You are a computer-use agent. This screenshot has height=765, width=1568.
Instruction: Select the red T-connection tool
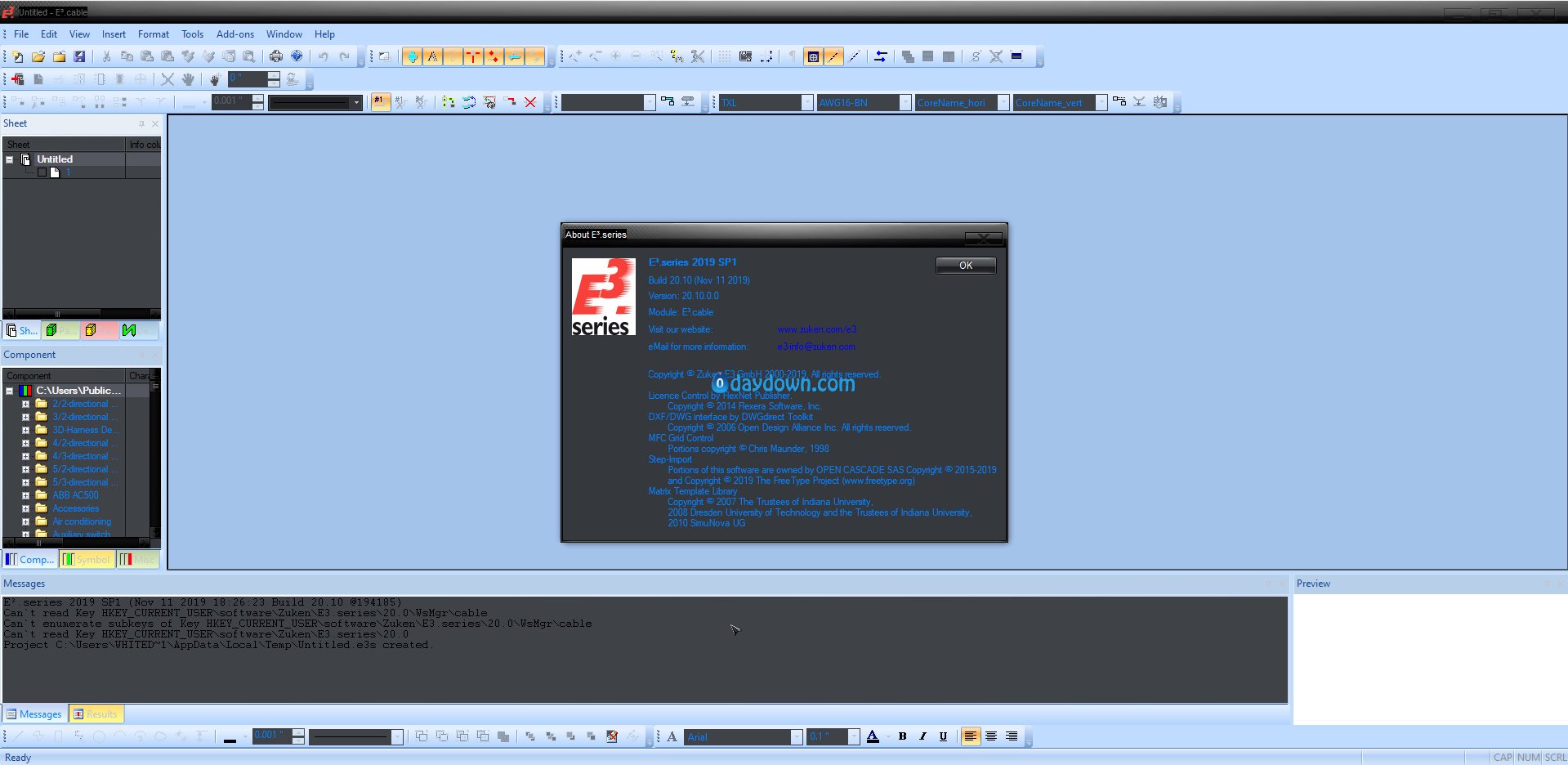point(473,56)
